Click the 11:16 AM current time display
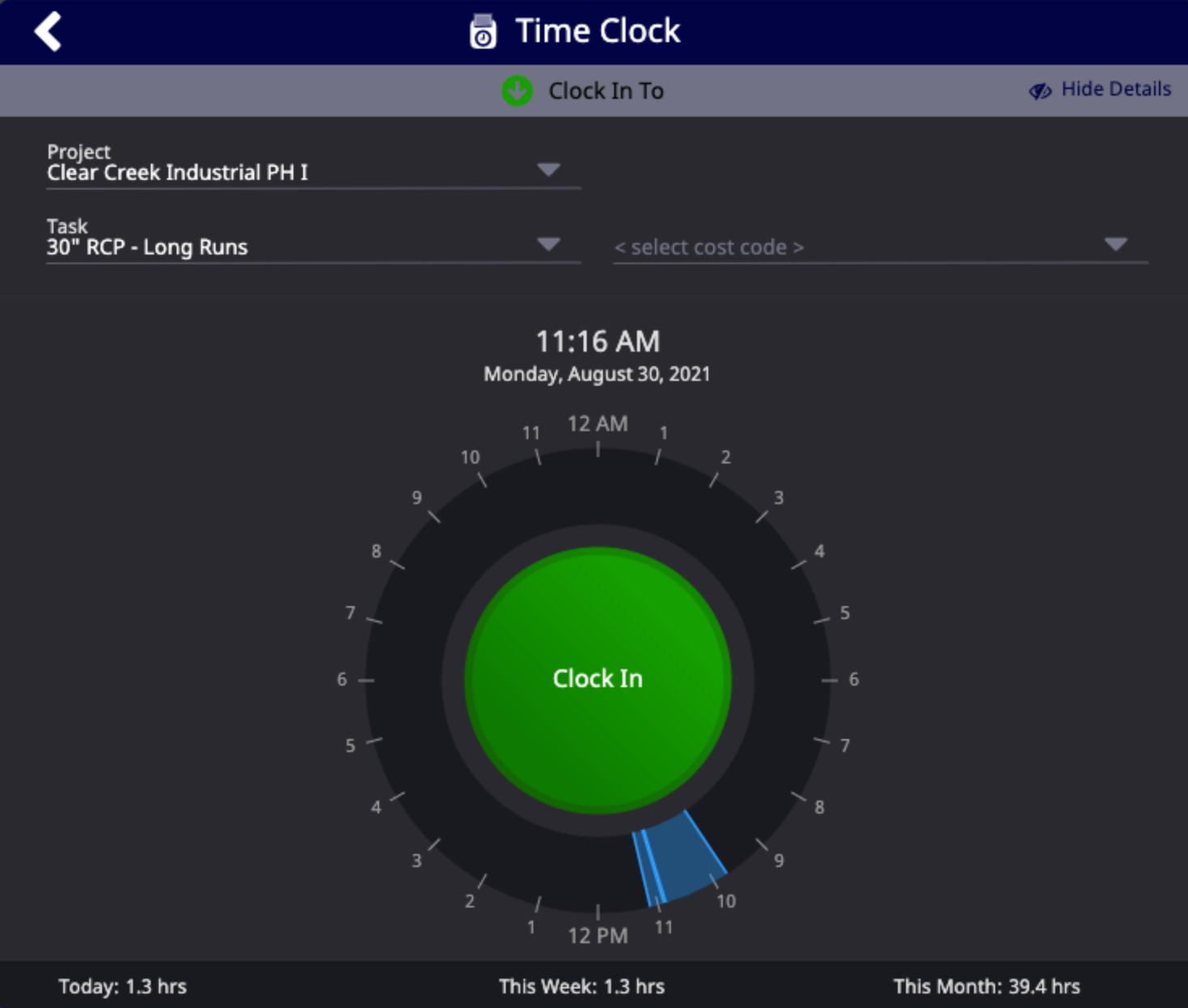 click(x=597, y=341)
